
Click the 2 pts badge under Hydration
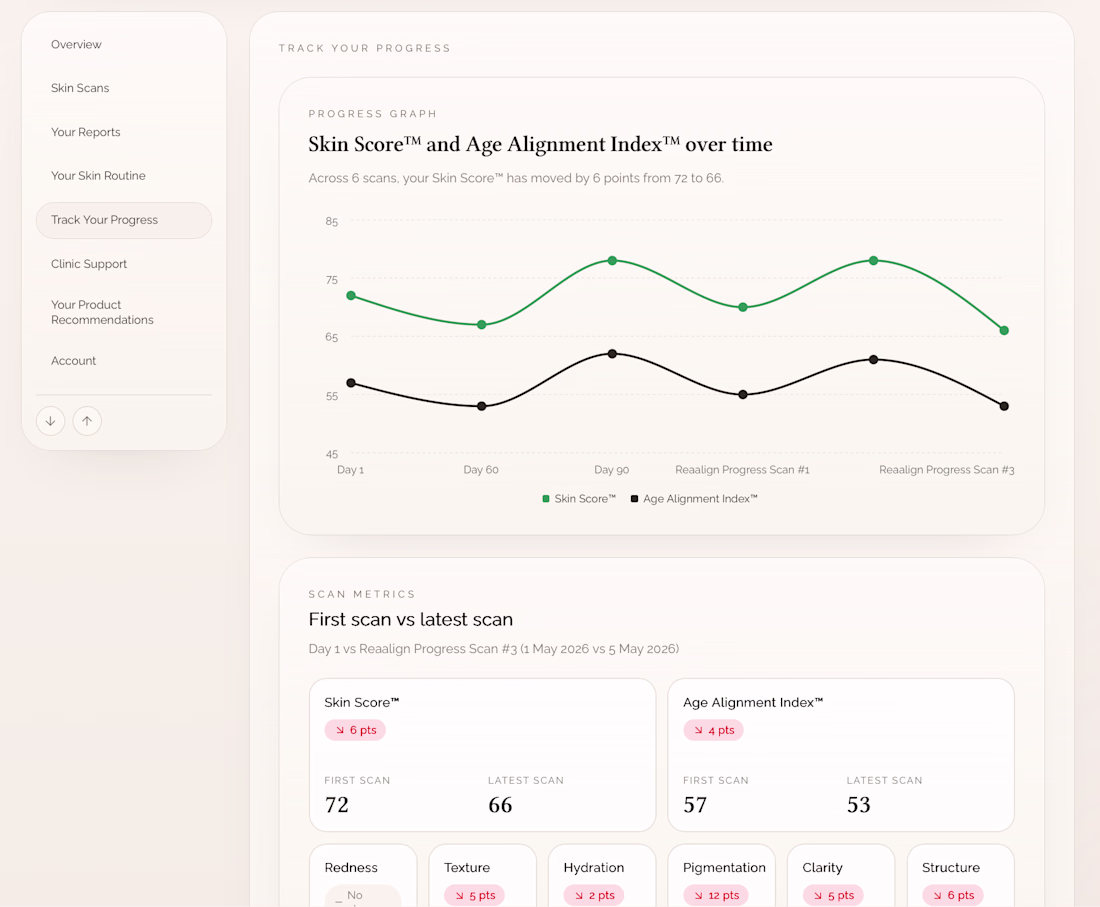pyautogui.click(x=593, y=895)
